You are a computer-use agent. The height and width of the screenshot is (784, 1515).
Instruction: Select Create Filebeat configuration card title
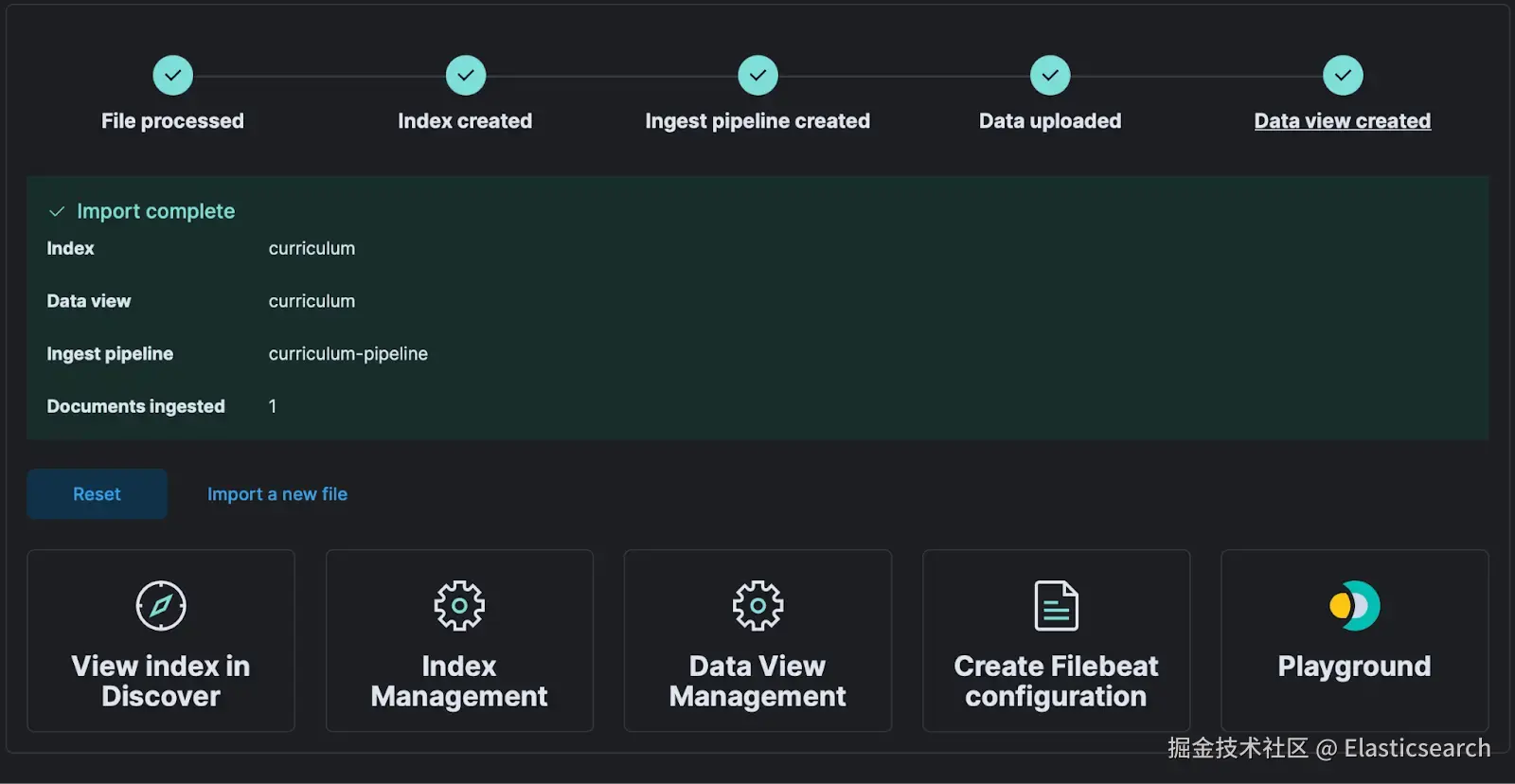1056,681
